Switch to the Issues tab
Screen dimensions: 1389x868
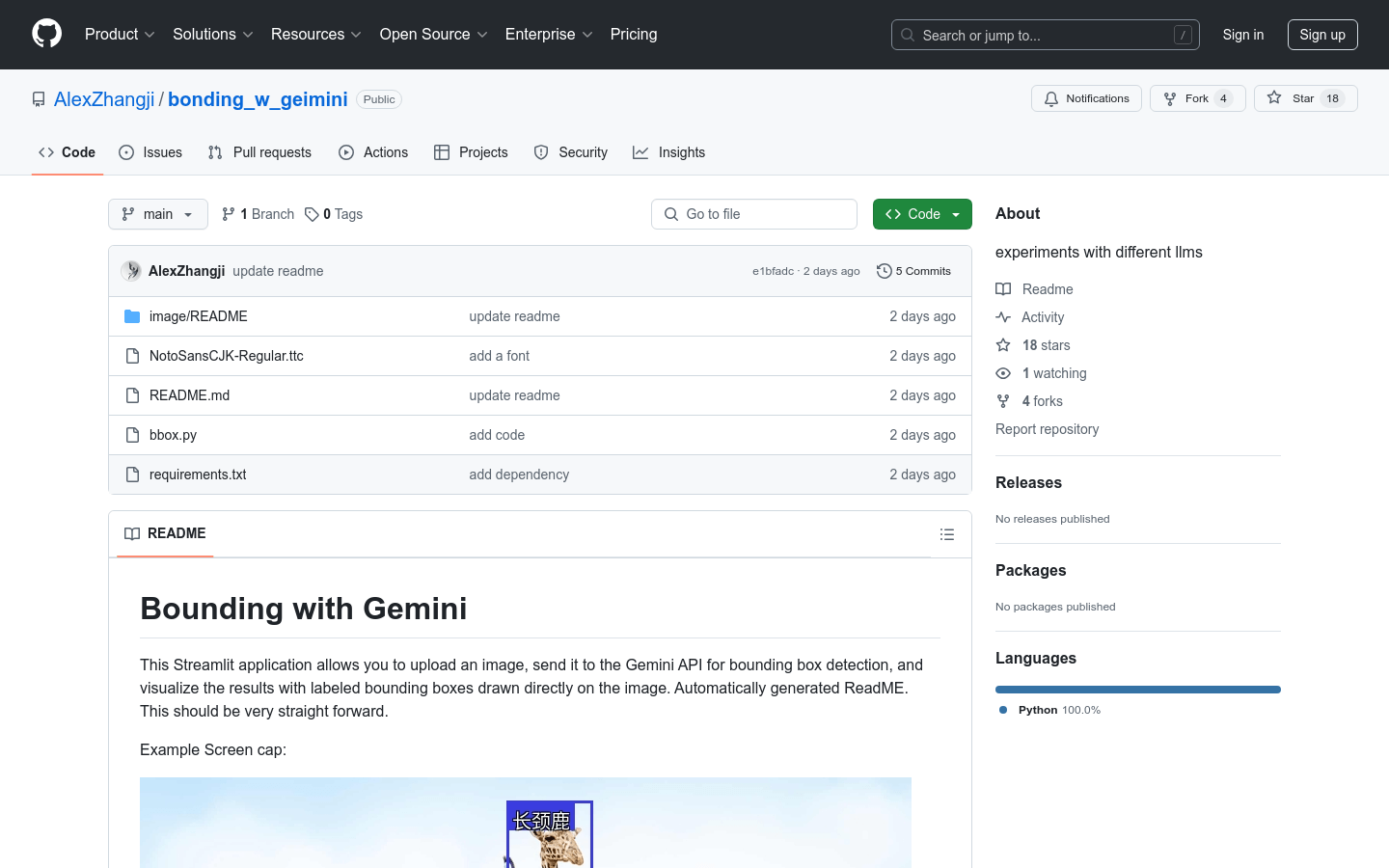coord(150,152)
